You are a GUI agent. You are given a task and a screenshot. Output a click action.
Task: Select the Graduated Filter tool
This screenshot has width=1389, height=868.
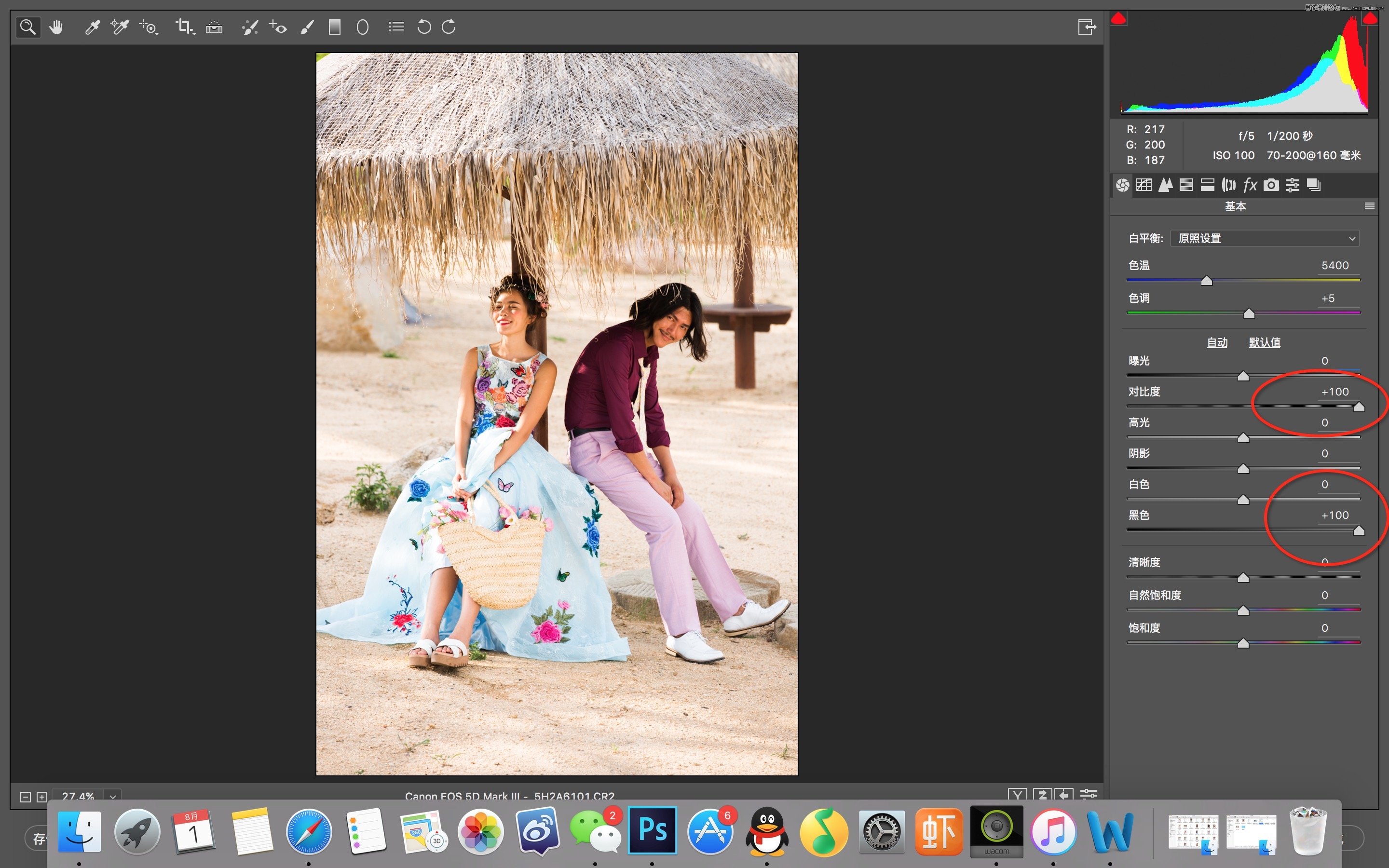pyautogui.click(x=335, y=27)
